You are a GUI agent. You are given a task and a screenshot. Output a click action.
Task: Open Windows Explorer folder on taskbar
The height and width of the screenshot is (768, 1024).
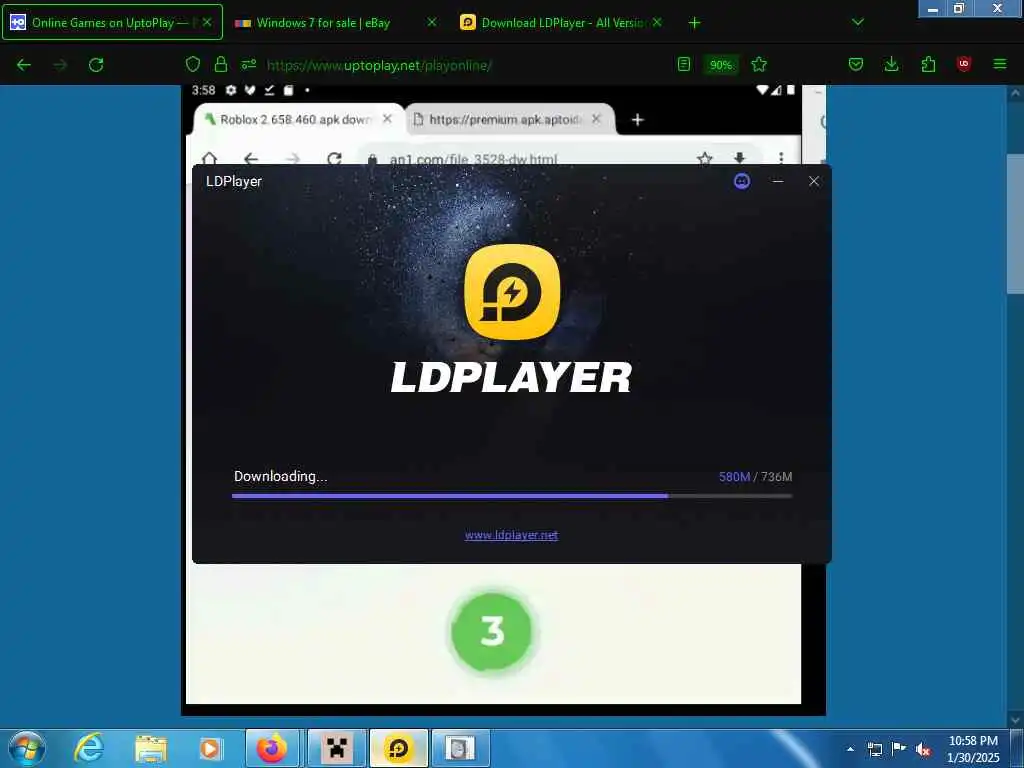(x=151, y=748)
